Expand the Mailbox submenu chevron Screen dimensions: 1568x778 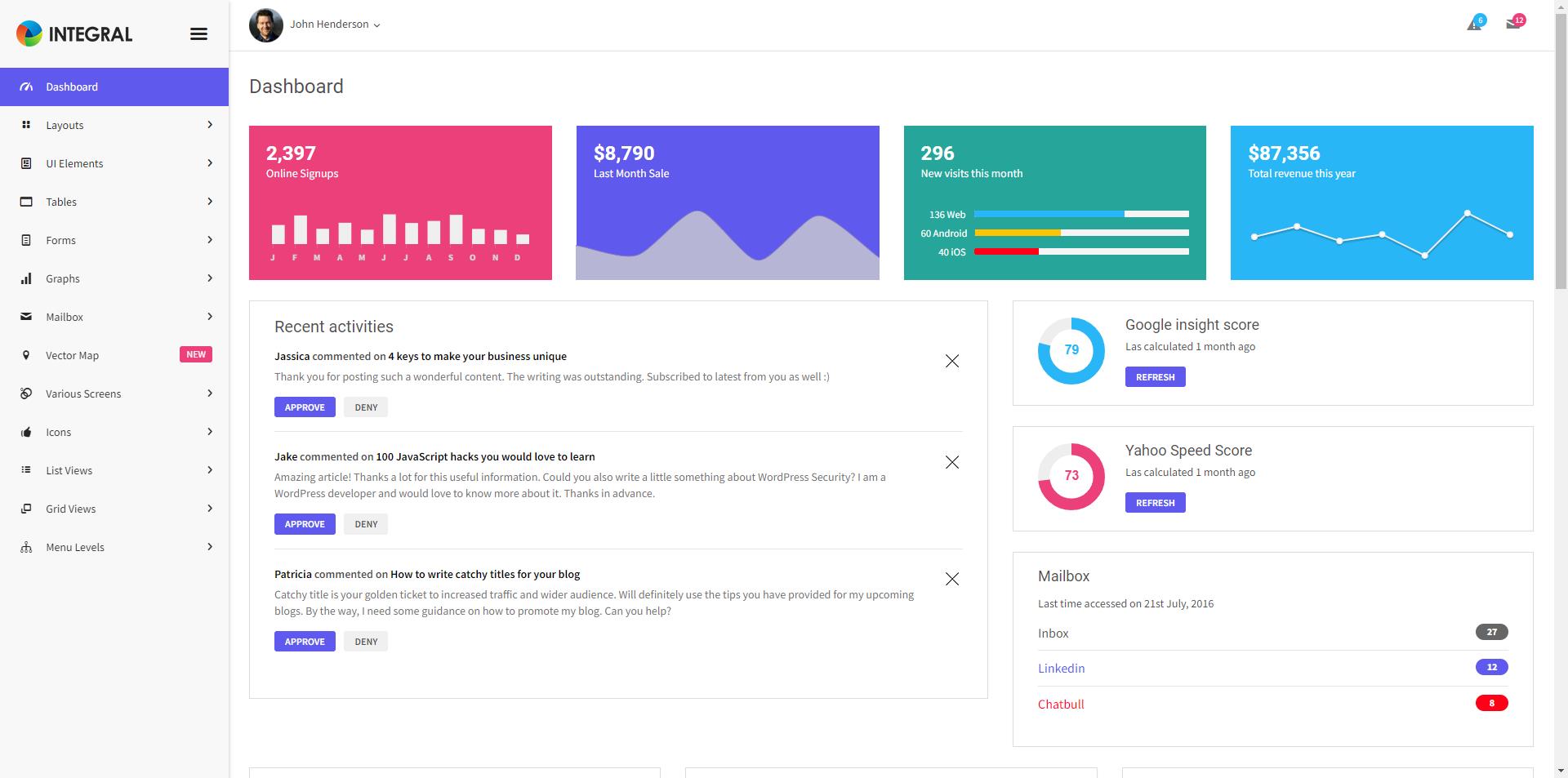(210, 317)
